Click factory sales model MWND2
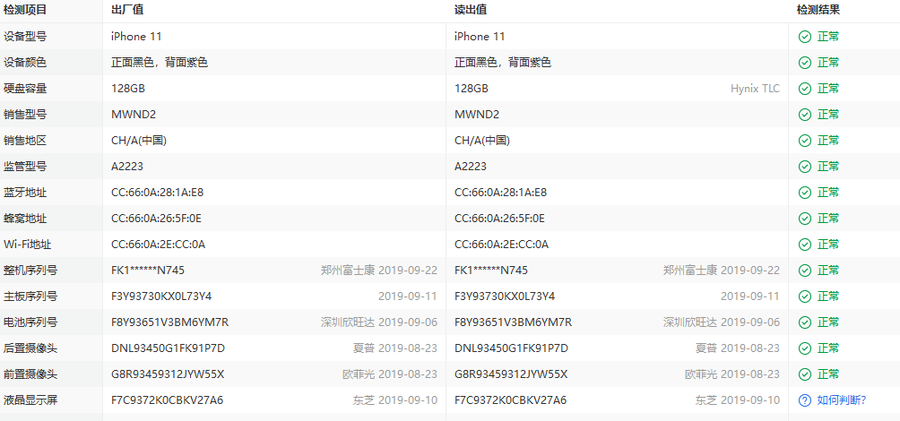The width and height of the screenshot is (900, 421). click(134, 115)
